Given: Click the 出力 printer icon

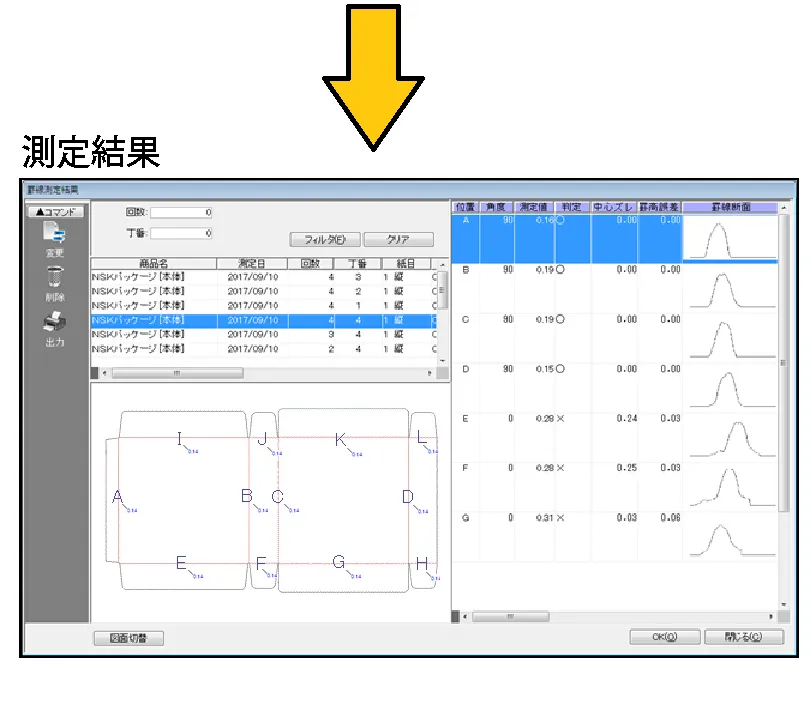Looking at the screenshot, I should tap(54, 325).
